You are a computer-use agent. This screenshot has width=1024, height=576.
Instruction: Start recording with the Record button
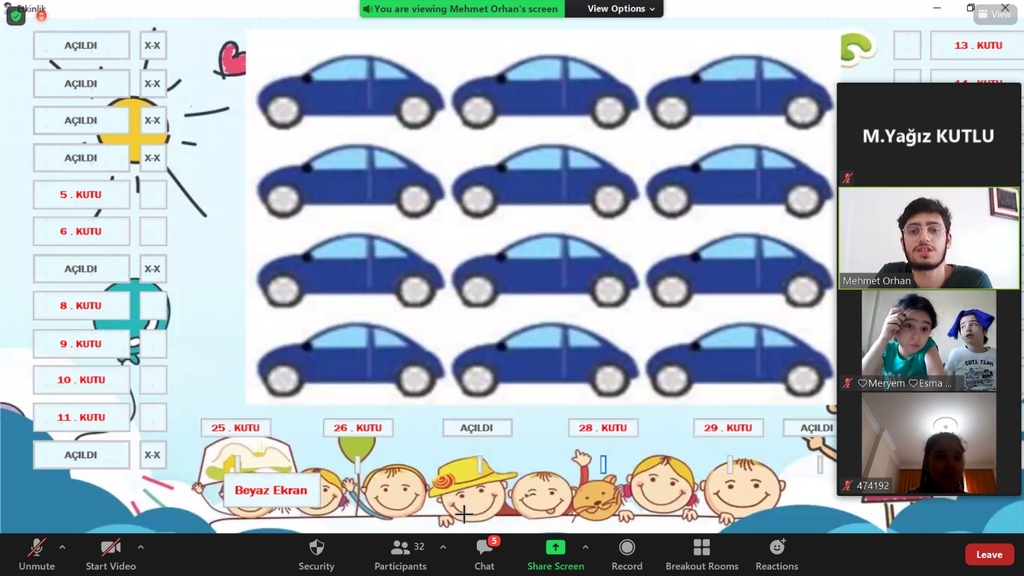(x=627, y=554)
